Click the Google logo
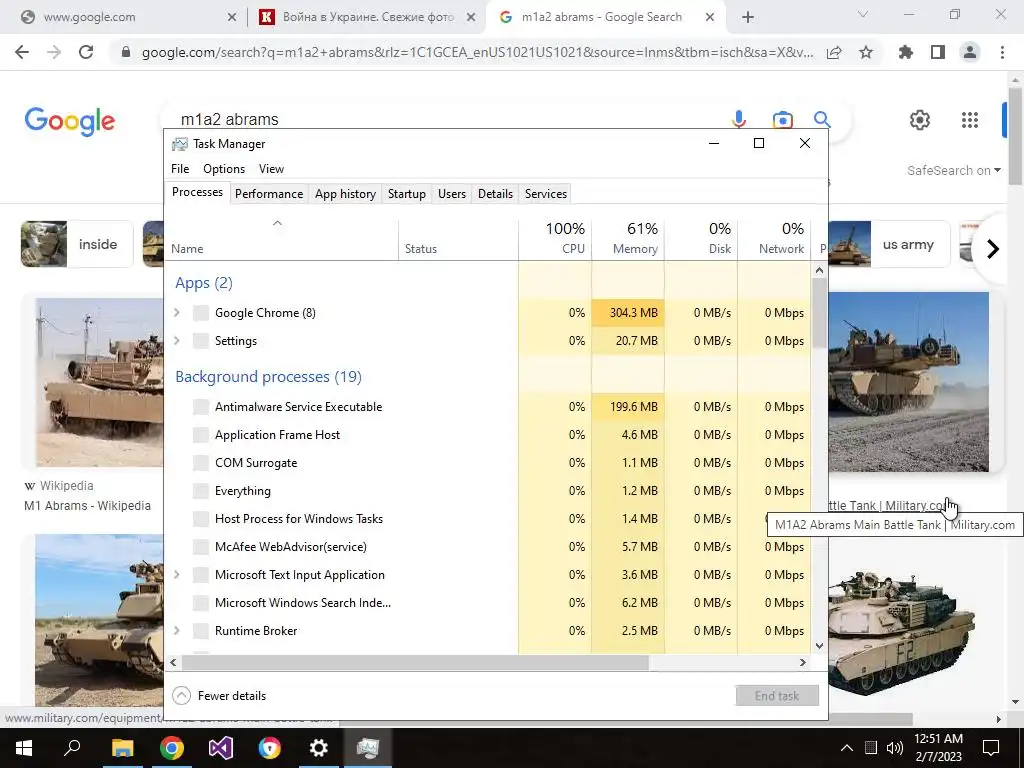 [x=70, y=122]
